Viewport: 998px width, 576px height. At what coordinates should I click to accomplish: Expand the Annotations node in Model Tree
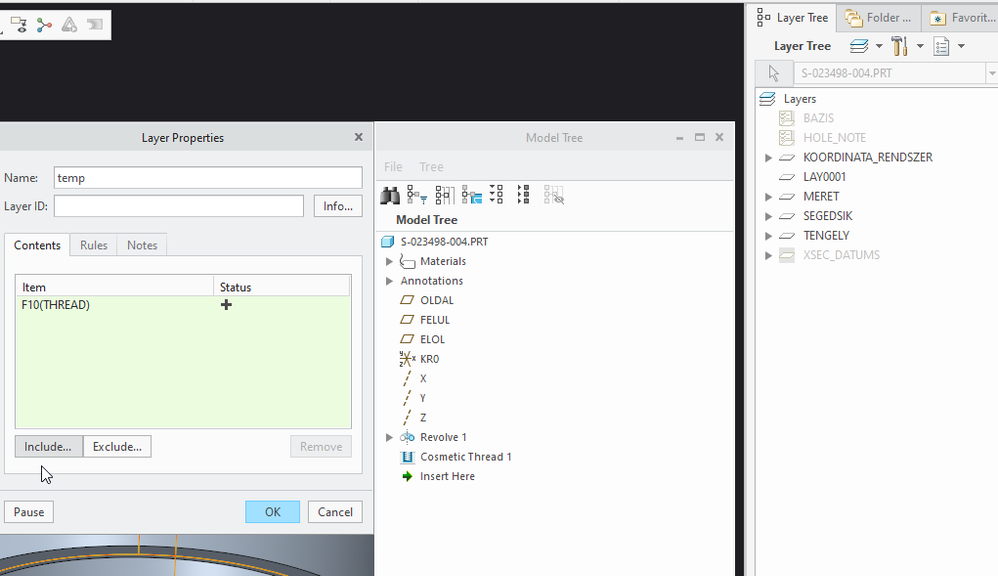tap(389, 281)
